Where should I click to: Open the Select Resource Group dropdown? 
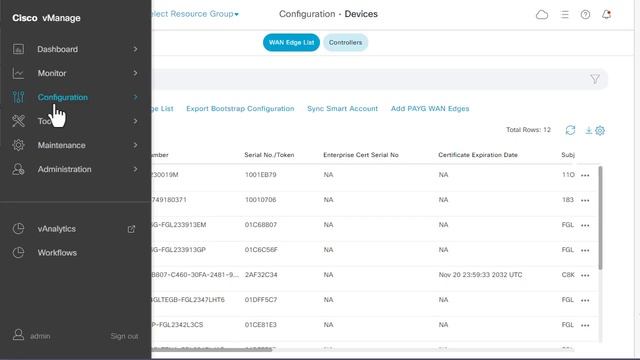pos(195,14)
